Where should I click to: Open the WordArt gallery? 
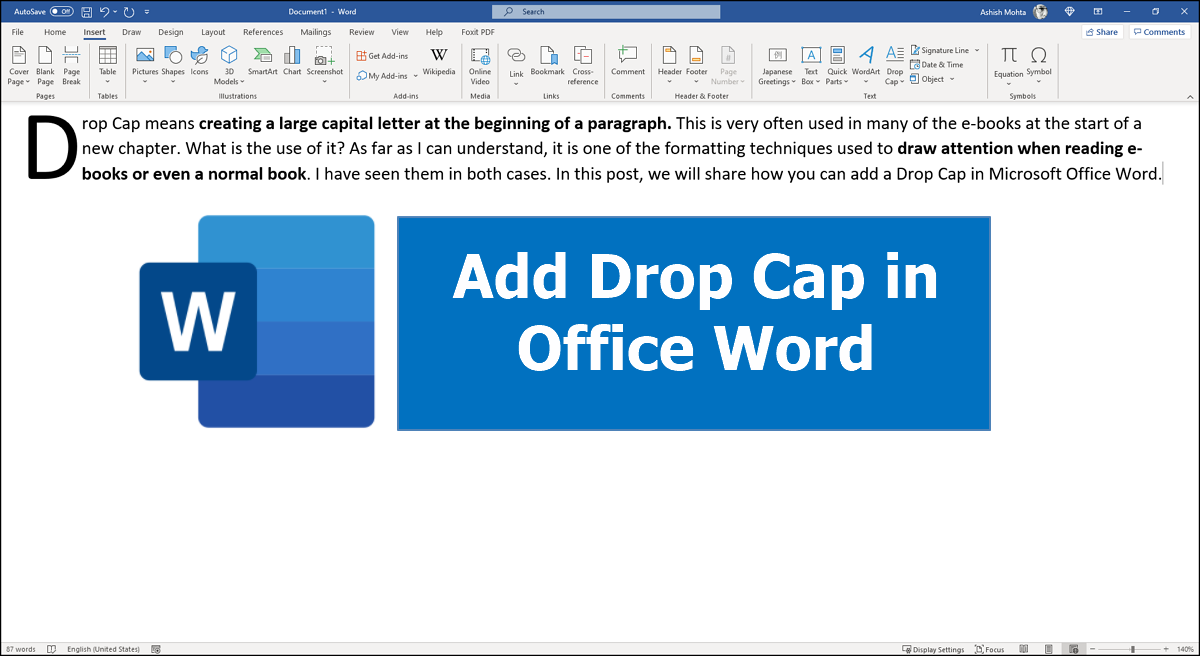click(866, 65)
